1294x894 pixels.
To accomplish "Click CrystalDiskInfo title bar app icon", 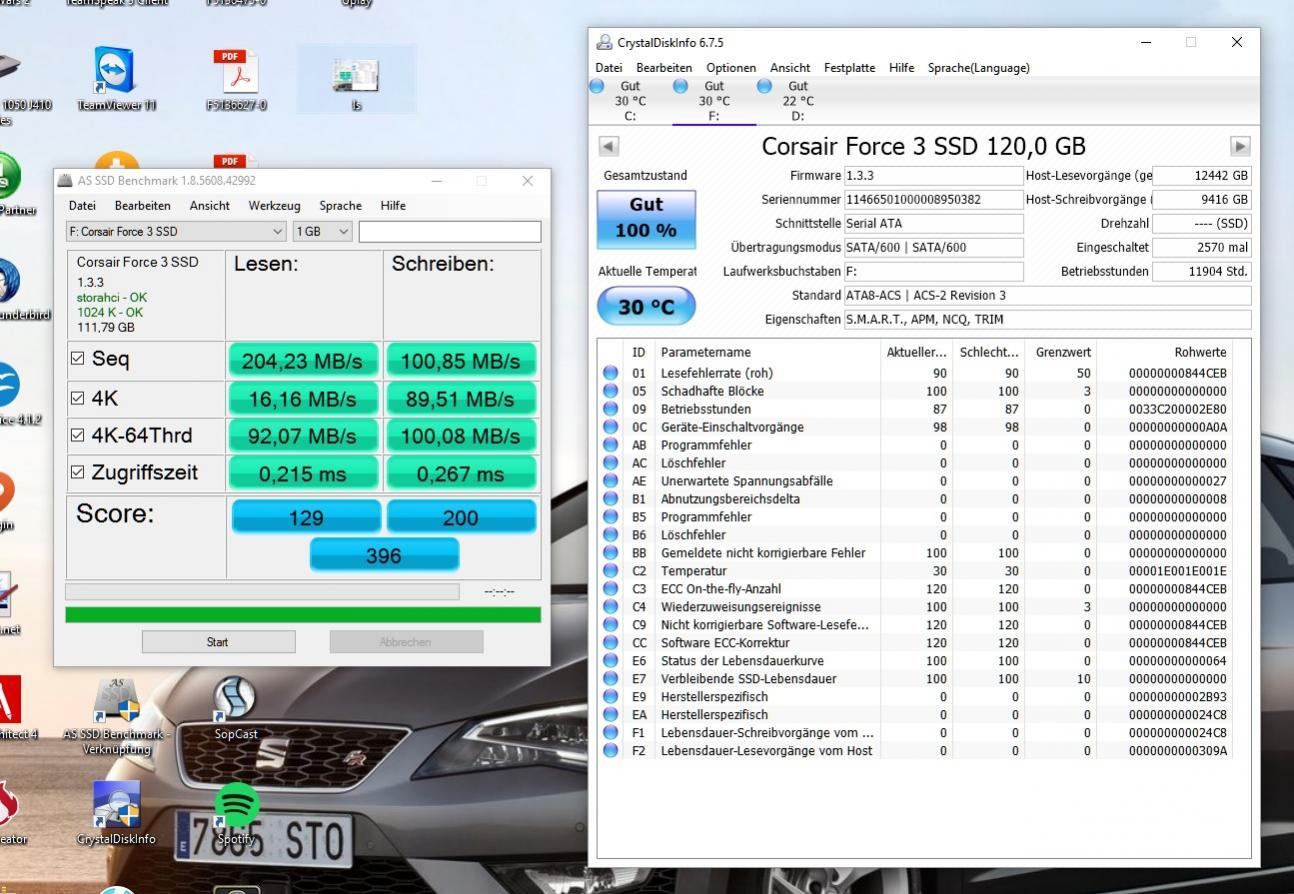I will point(604,43).
